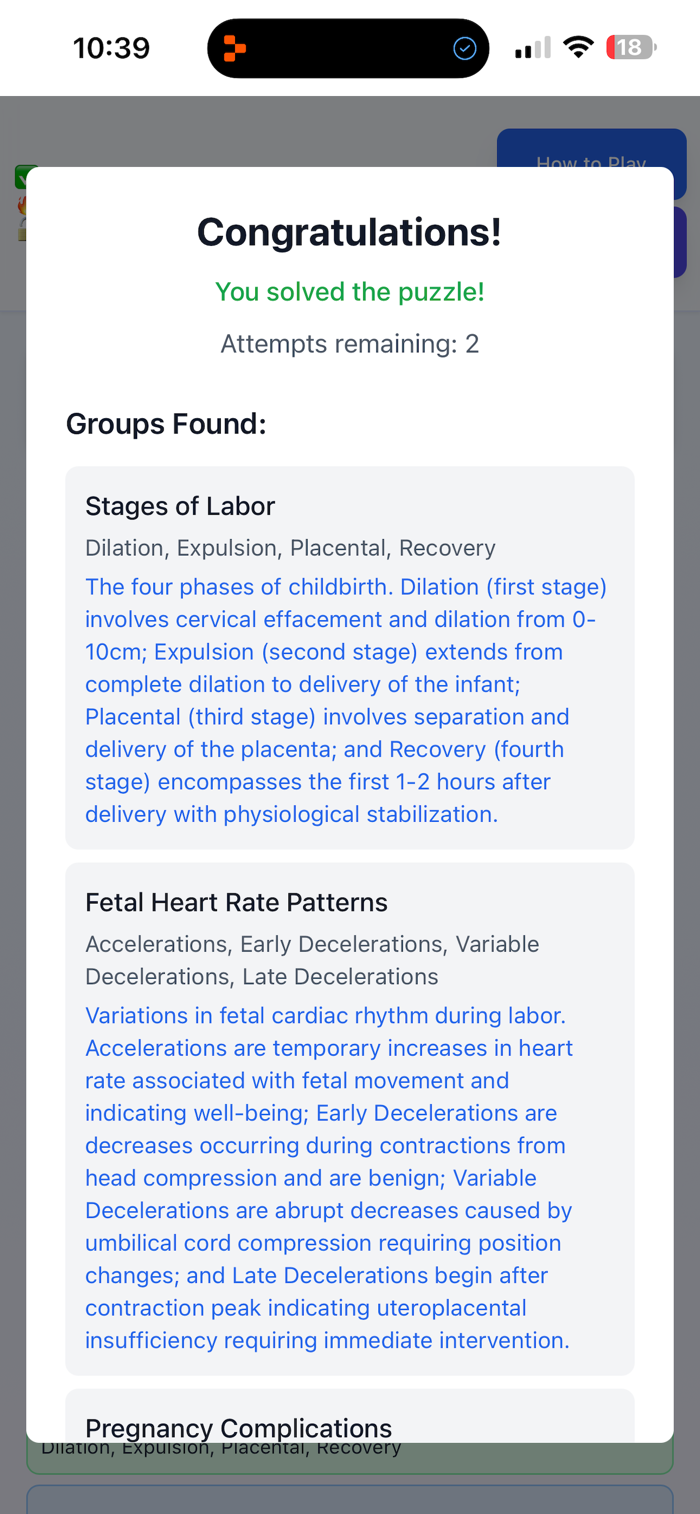Click the purple button below How to Play
This screenshot has width=700, height=1514.
tap(680, 242)
